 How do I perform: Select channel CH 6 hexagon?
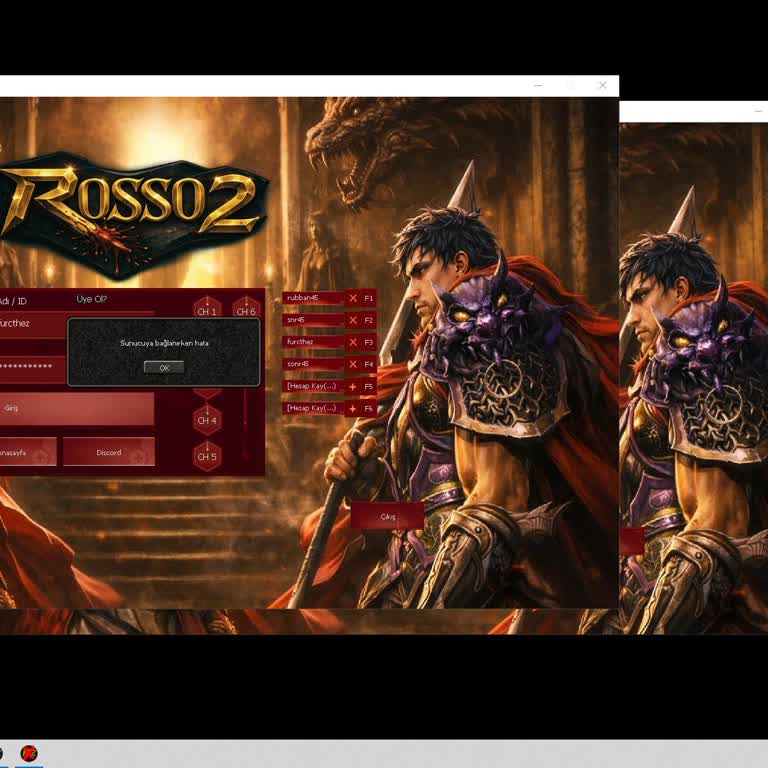pyautogui.click(x=246, y=308)
